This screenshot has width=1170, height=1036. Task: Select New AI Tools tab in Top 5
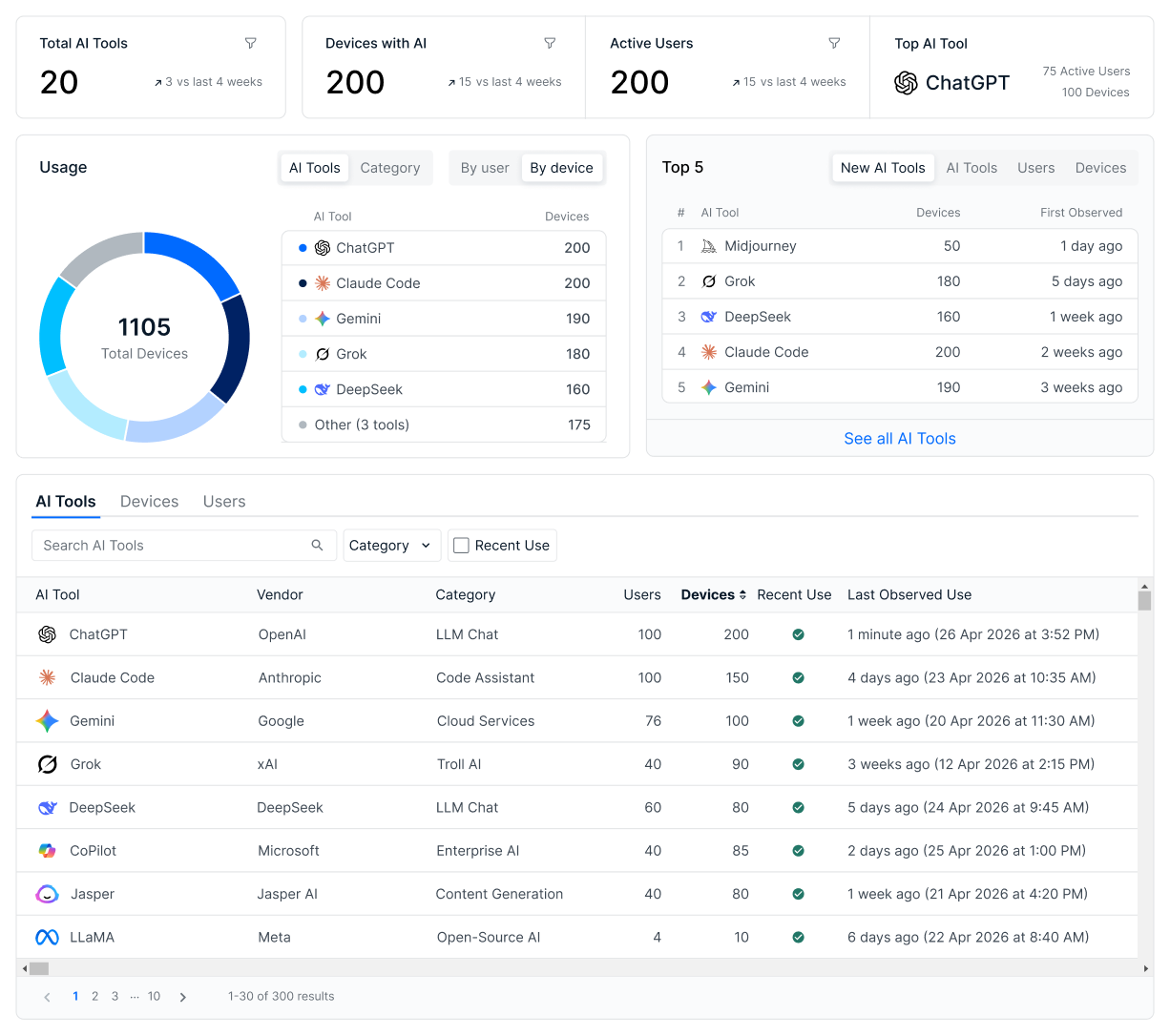(x=883, y=168)
